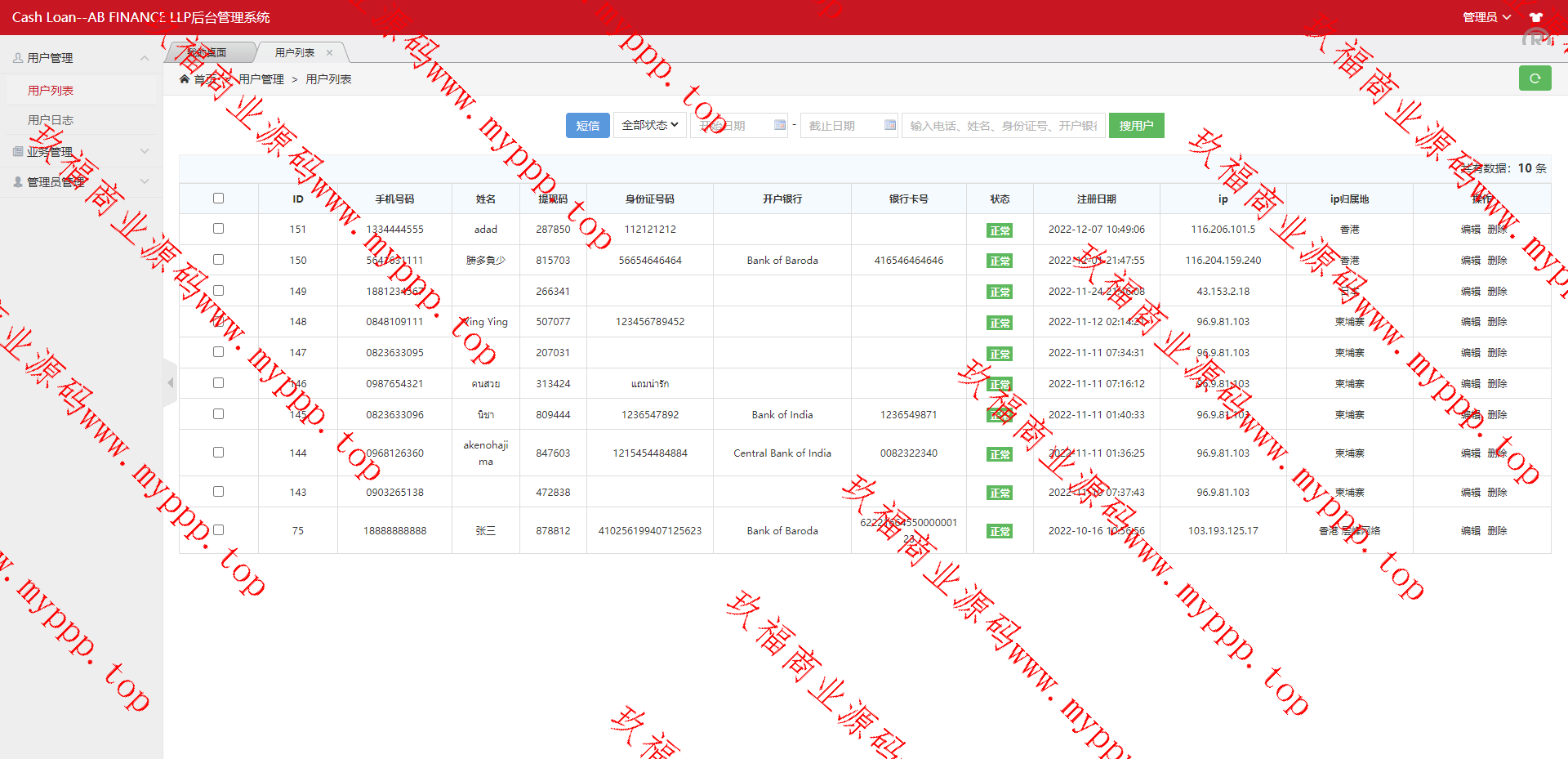Check the checkbox for user ID 151

point(218,229)
